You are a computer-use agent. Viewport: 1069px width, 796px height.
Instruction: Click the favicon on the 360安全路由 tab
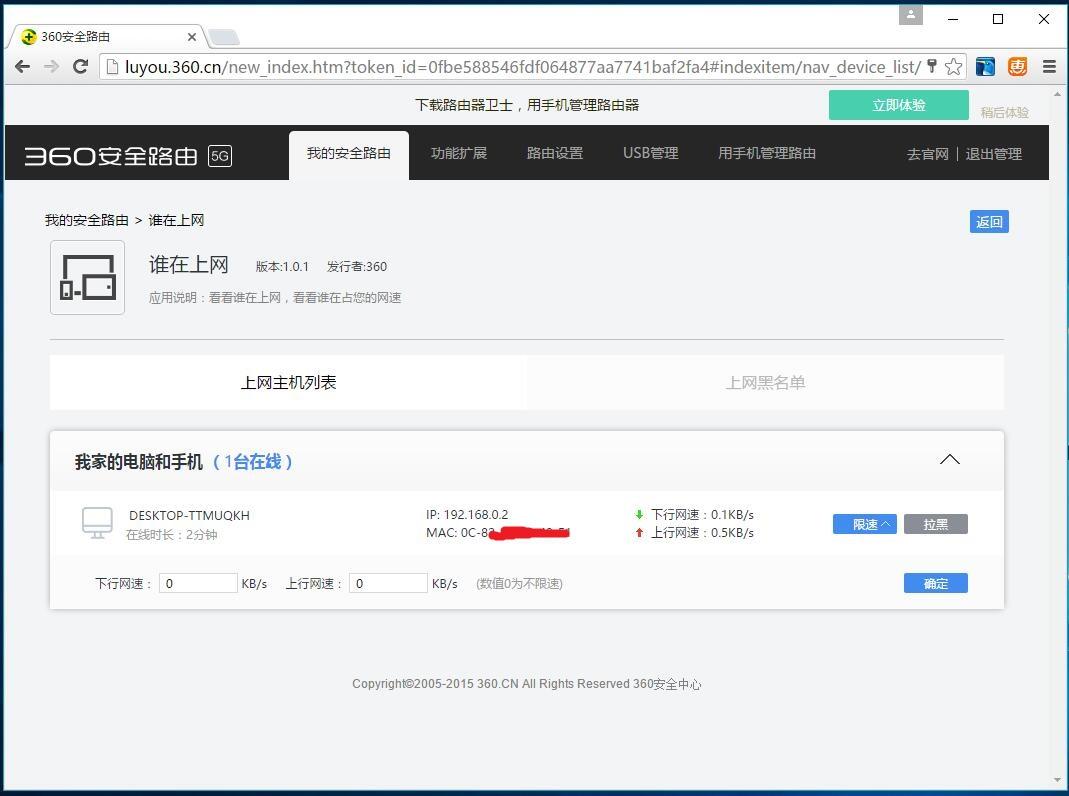coord(27,36)
